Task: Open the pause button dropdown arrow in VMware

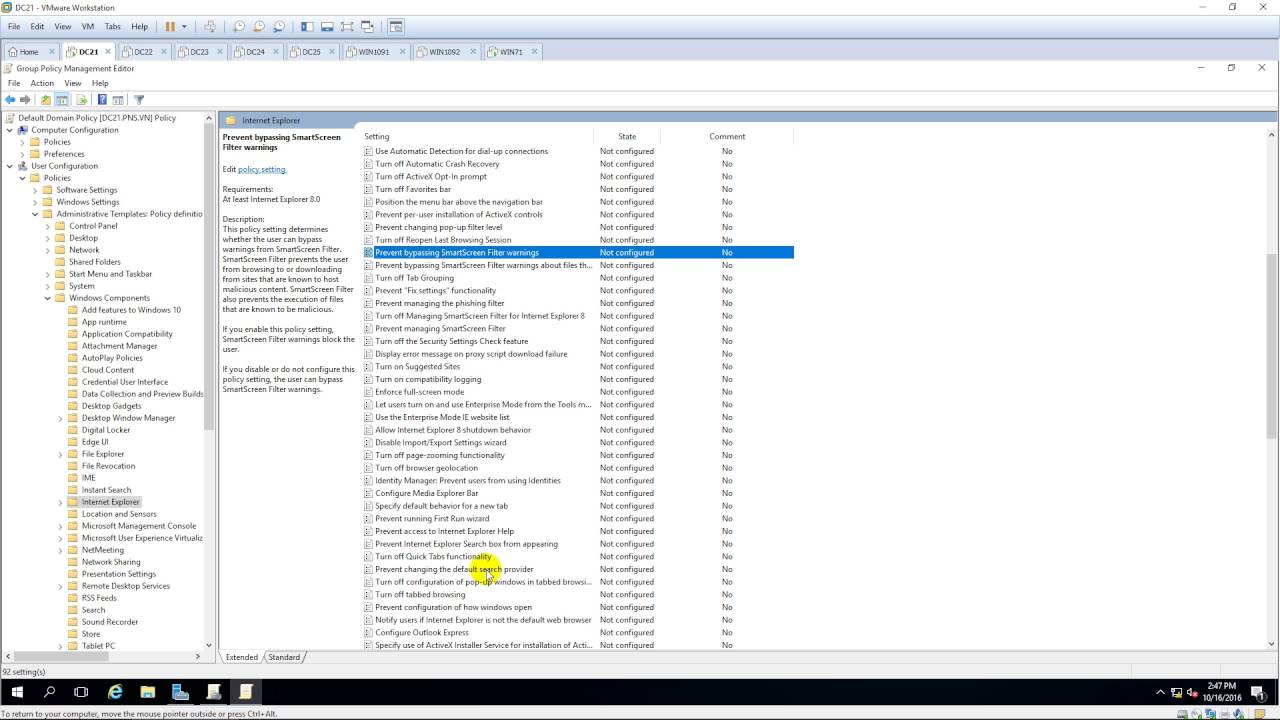Action: [185, 27]
